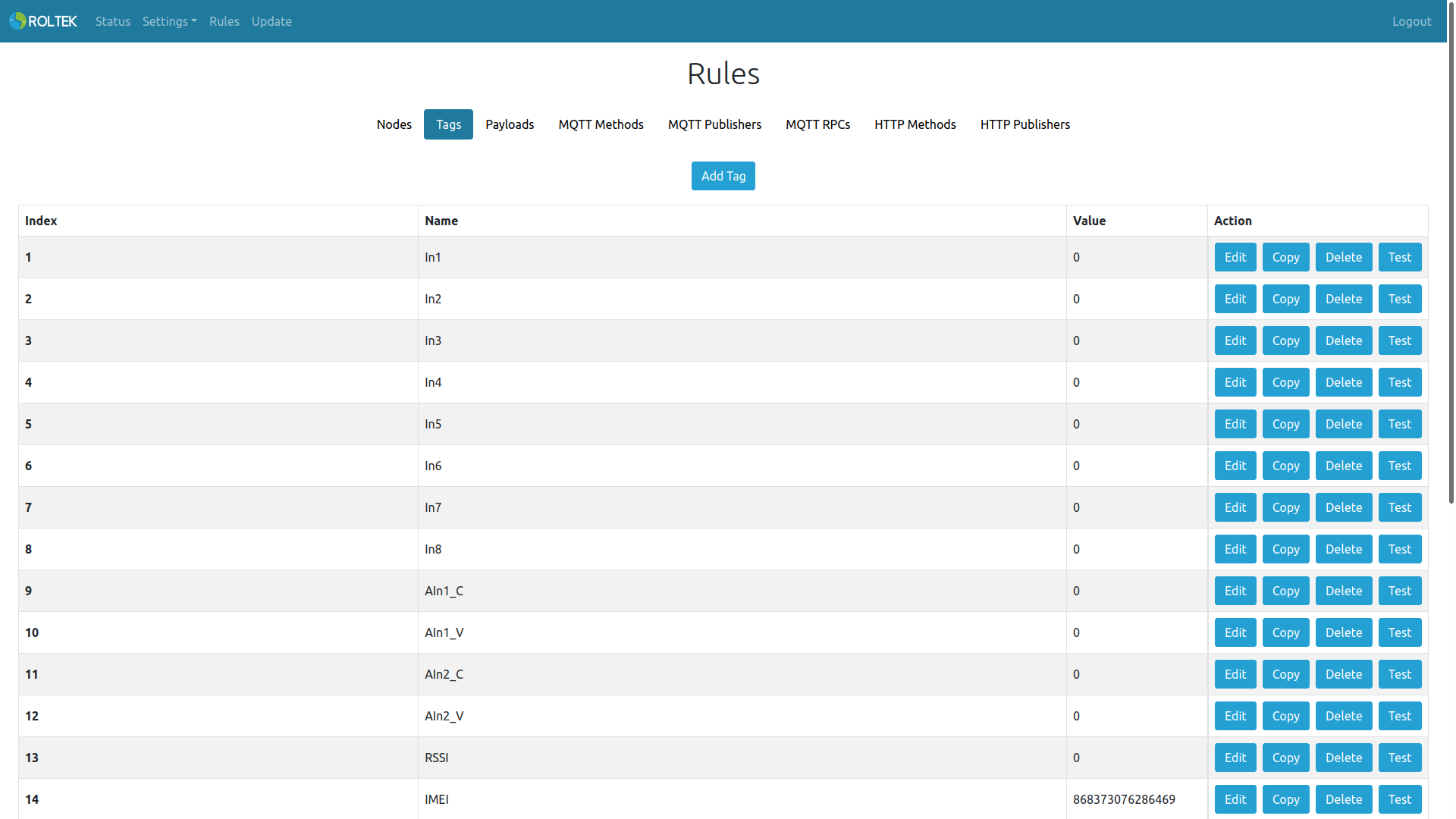The height and width of the screenshot is (819, 1456).
Task: Test the In1 tag
Action: pos(1399,257)
